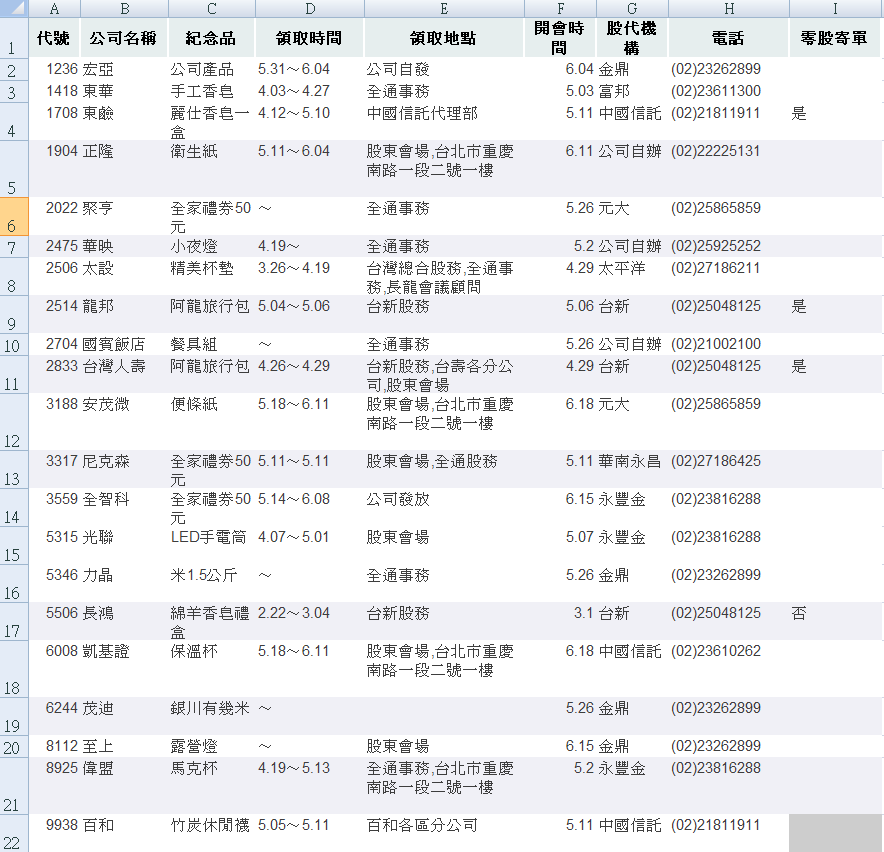
Task: Select 全智科 company cell
Action: (x=124, y=507)
